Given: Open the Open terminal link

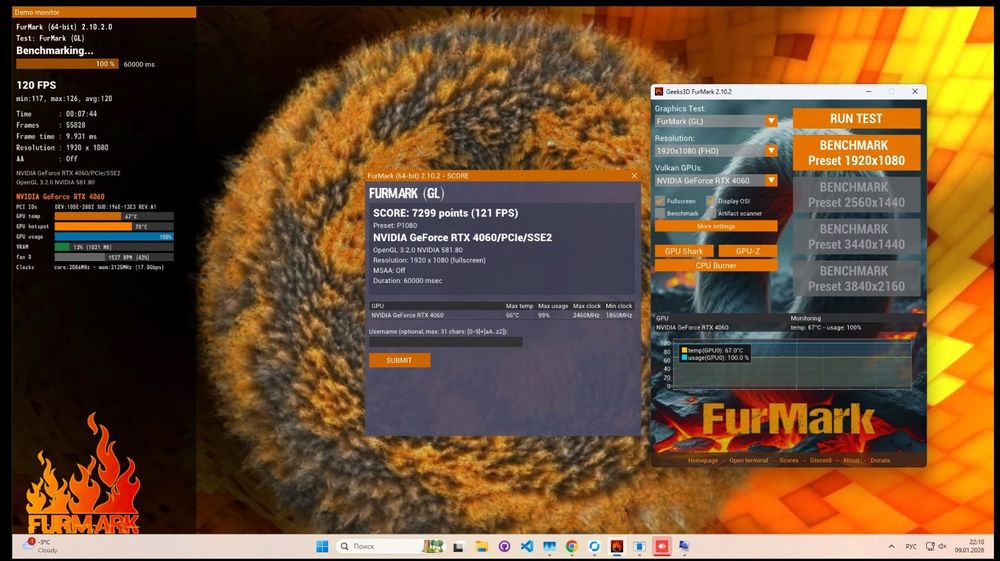Looking at the screenshot, I should click(x=749, y=460).
